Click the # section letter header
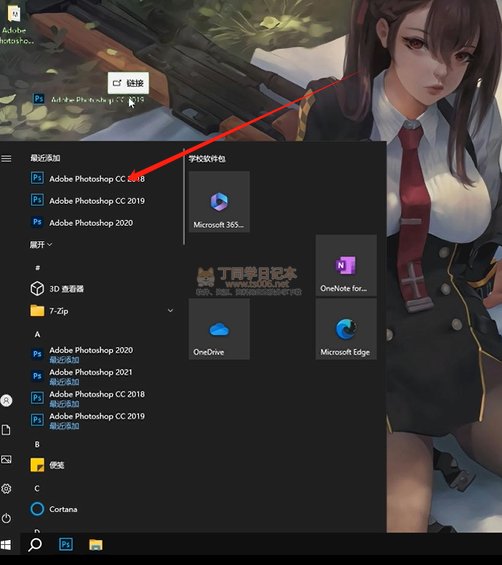This screenshot has height=565, width=502. tap(37, 267)
